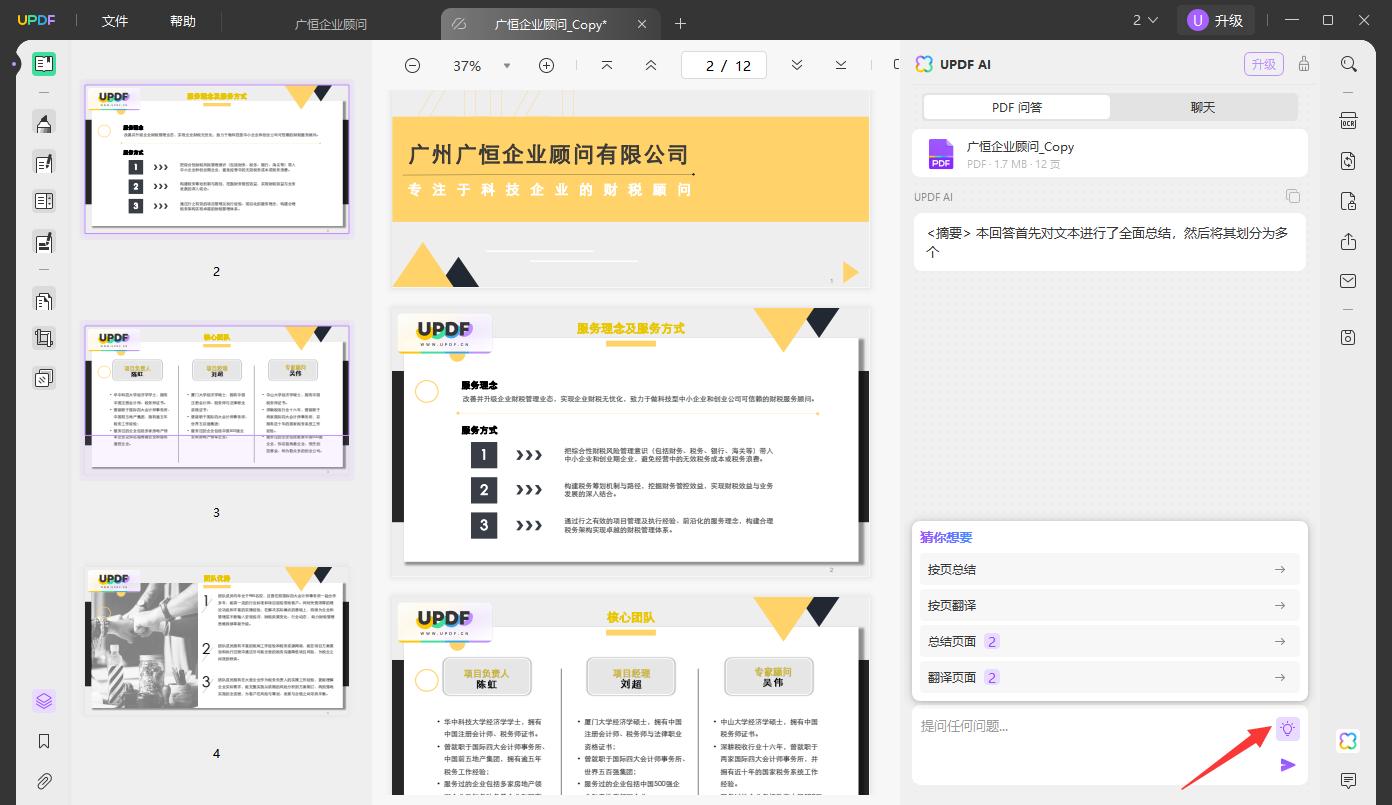Switch to 聊天 mode

click(x=1203, y=107)
